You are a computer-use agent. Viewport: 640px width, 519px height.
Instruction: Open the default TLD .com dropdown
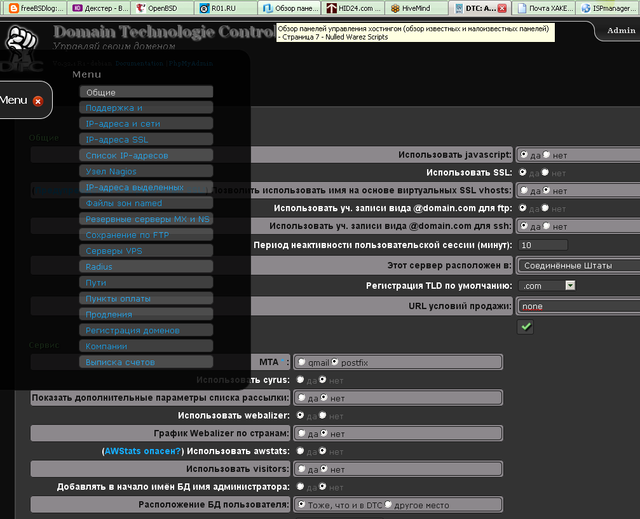point(547,286)
